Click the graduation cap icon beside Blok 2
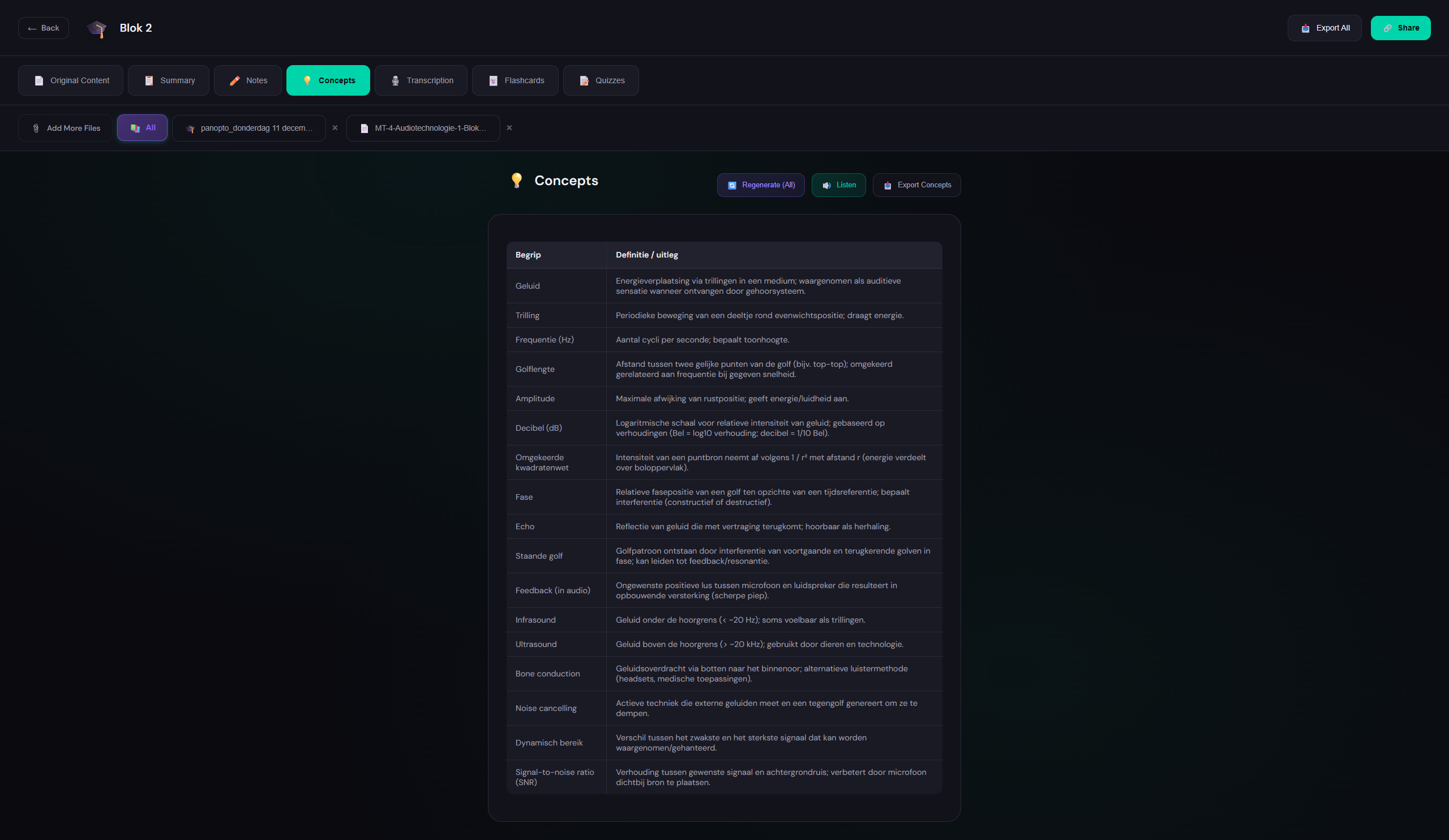This screenshot has width=1449, height=840. pyautogui.click(x=97, y=28)
